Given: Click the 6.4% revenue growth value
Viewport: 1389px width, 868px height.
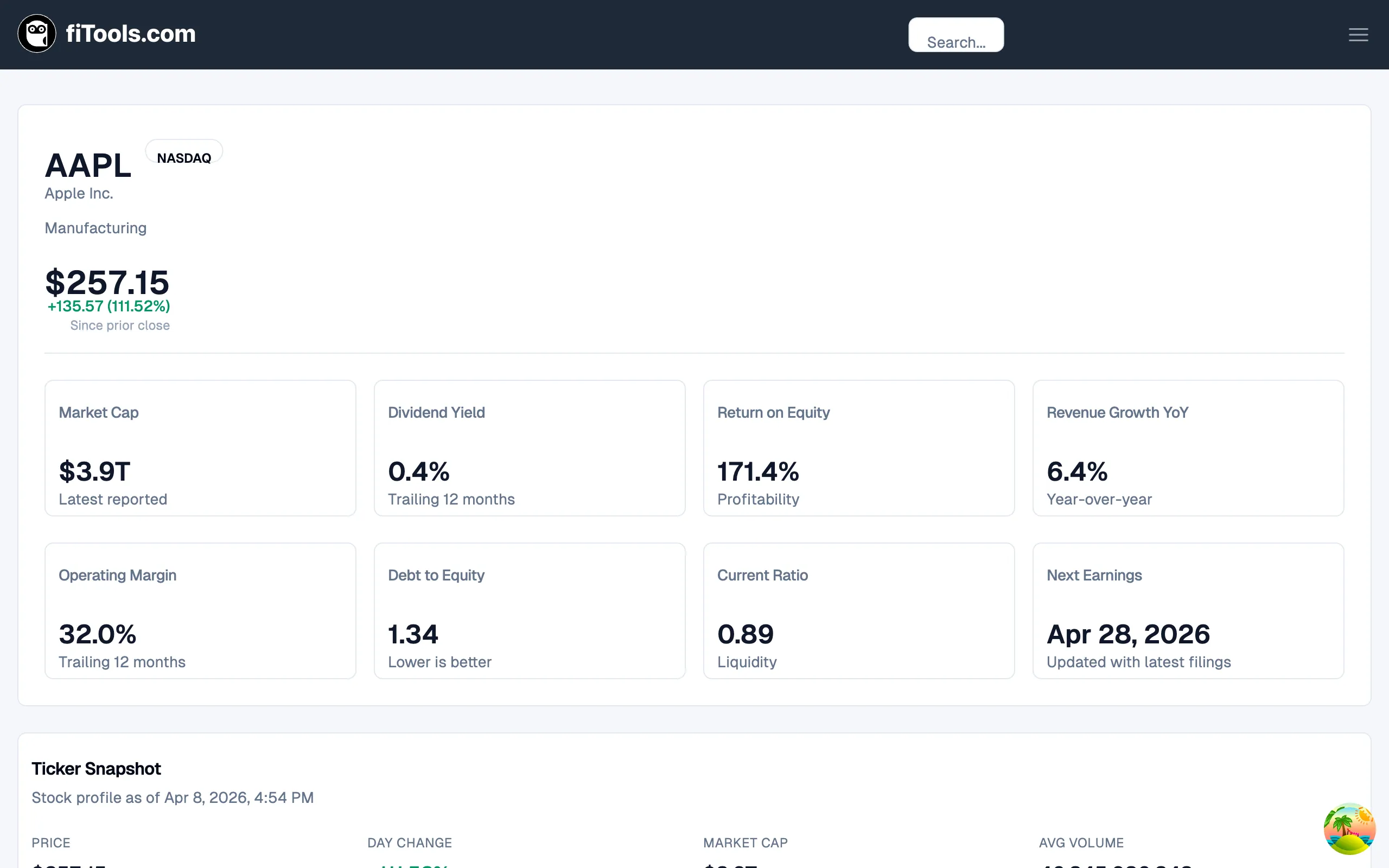Looking at the screenshot, I should (1077, 471).
